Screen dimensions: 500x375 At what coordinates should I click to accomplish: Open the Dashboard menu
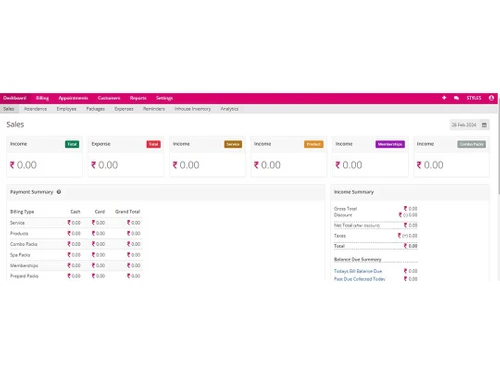coord(15,98)
